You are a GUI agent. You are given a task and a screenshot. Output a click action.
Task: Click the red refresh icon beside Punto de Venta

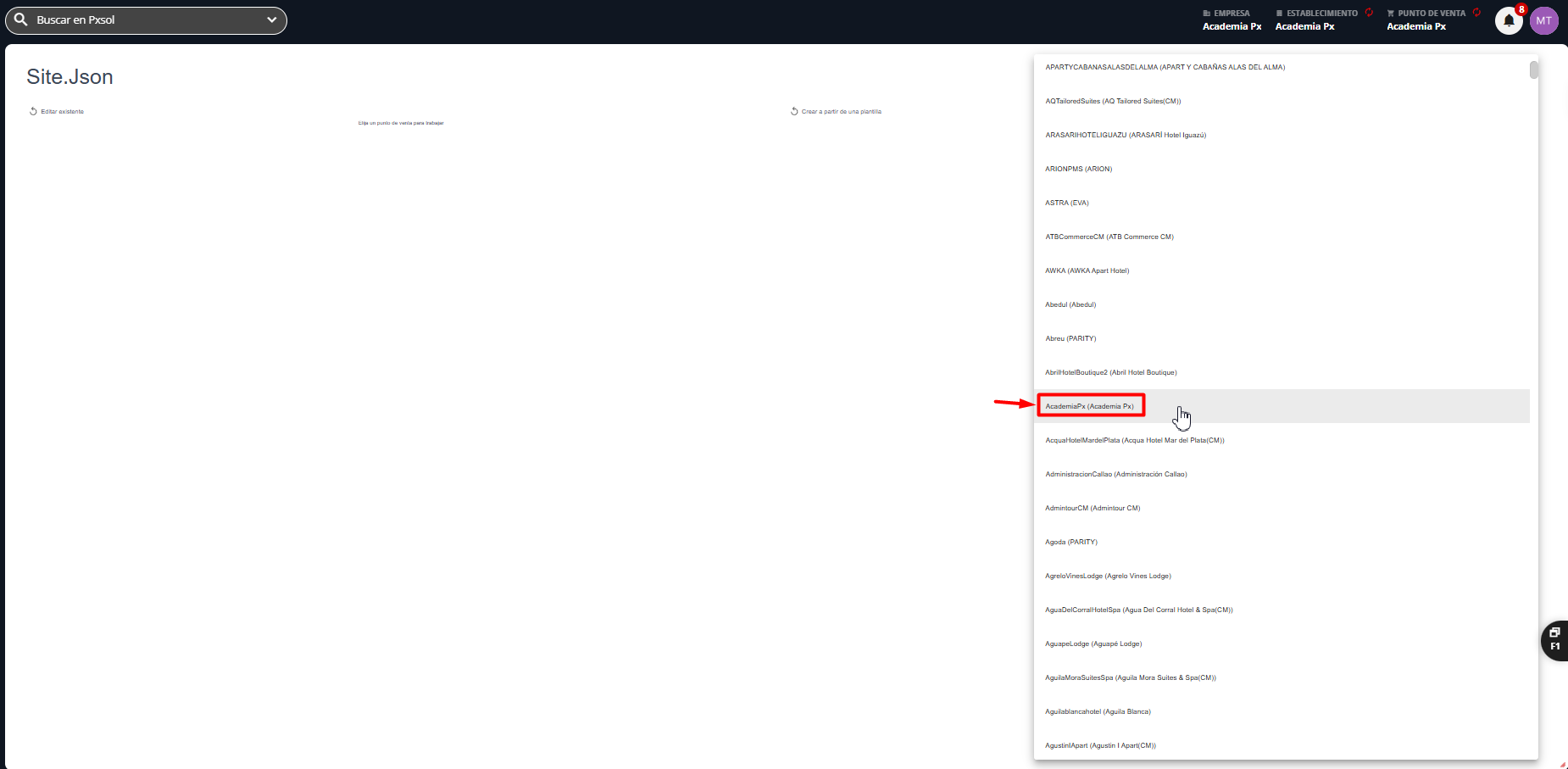tap(1476, 13)
